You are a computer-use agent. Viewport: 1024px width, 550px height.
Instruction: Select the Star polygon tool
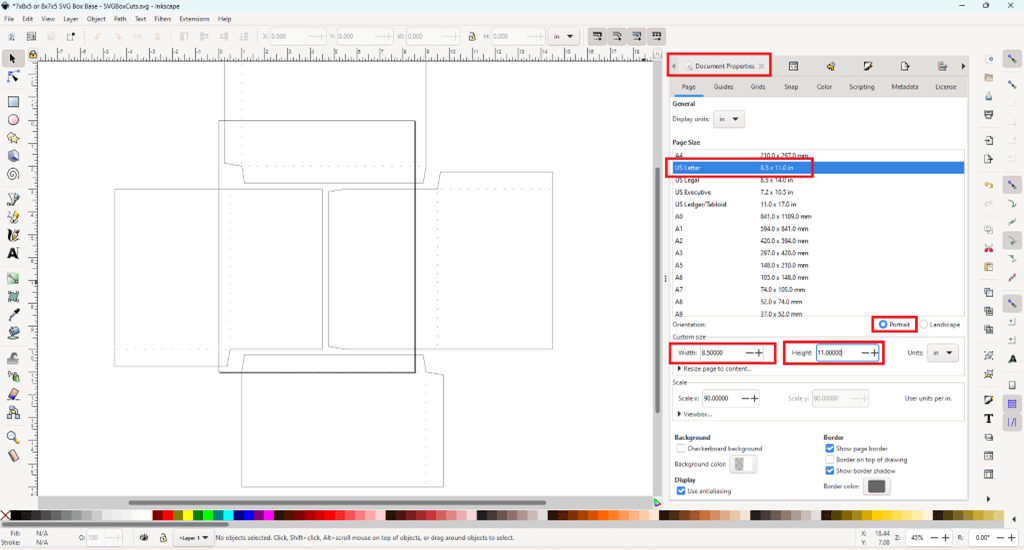coord(13,138)
